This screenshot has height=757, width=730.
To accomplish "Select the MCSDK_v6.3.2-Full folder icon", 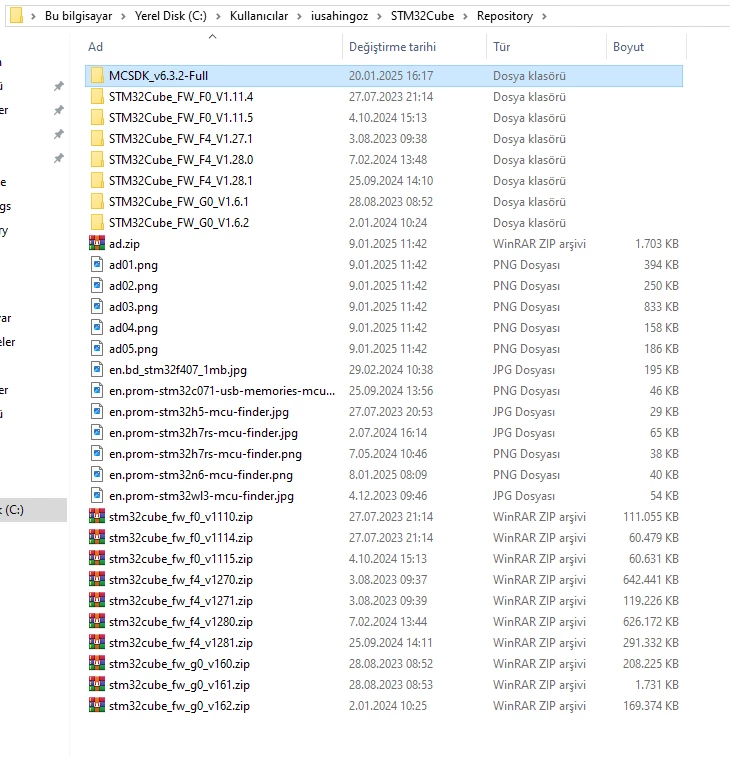I will (97, 76).
